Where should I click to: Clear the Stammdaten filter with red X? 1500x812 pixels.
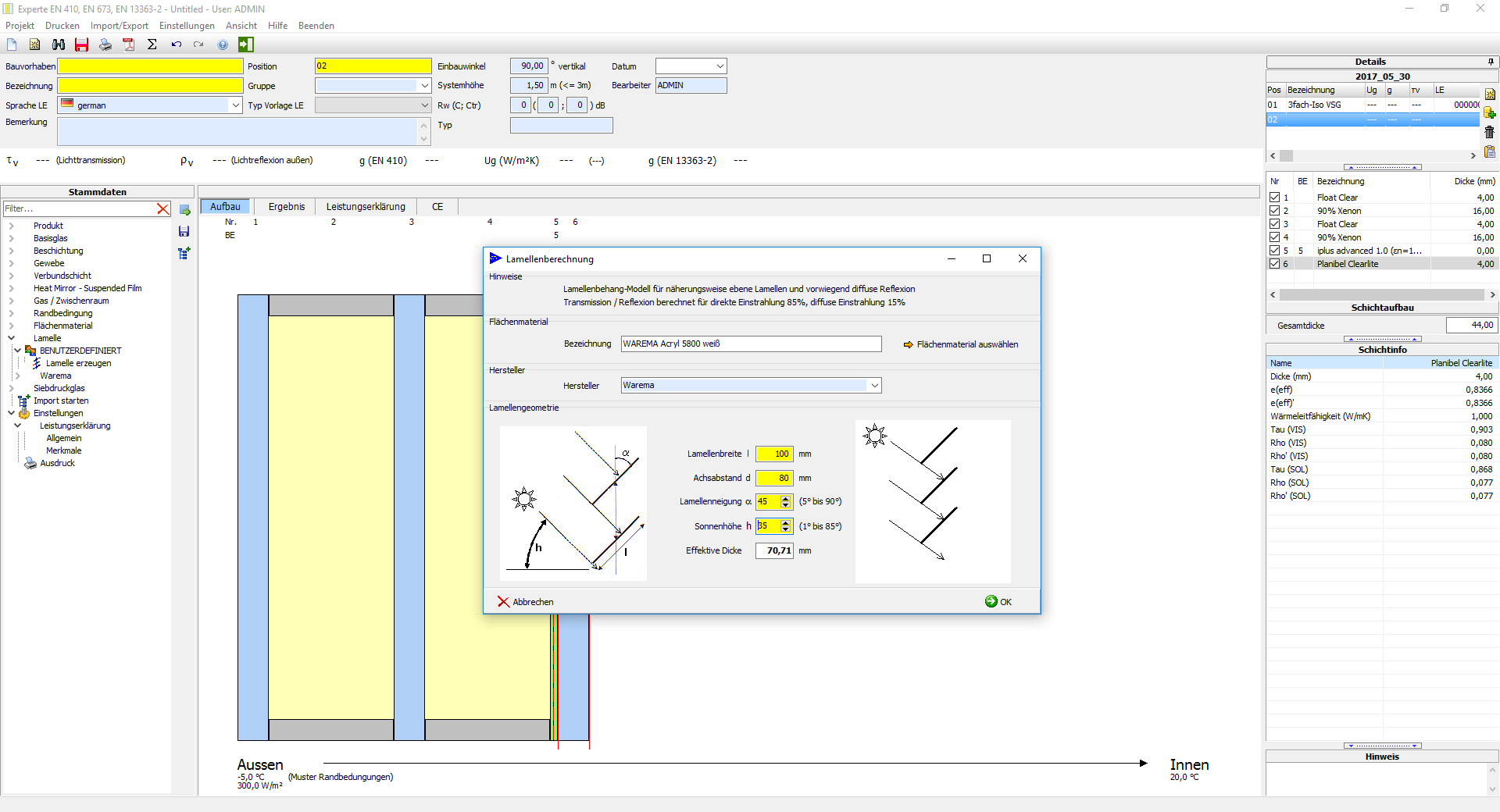click(163, 208)
